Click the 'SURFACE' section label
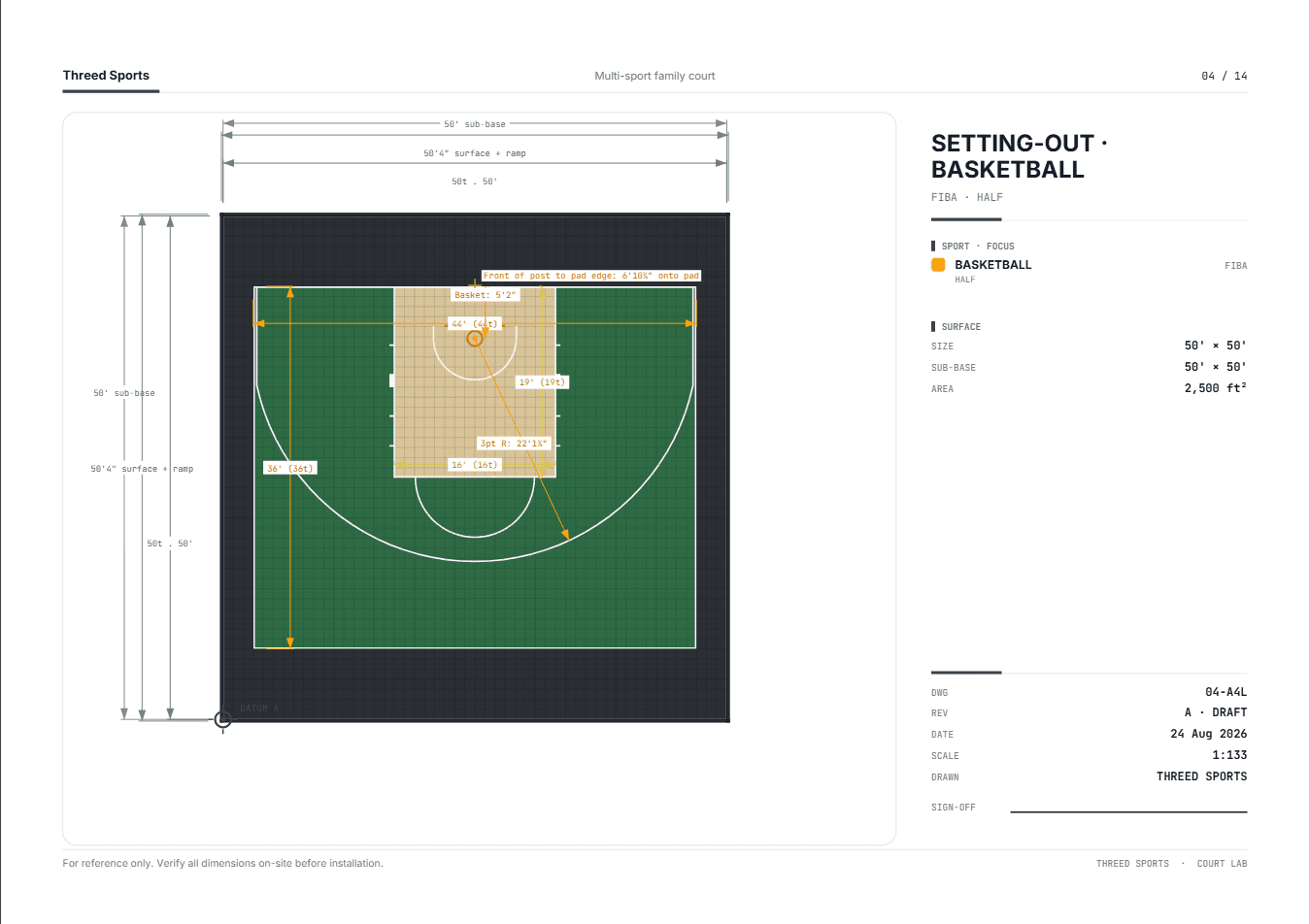The width and height of the screenshot is (1309, 924). [x=960, y=327]
